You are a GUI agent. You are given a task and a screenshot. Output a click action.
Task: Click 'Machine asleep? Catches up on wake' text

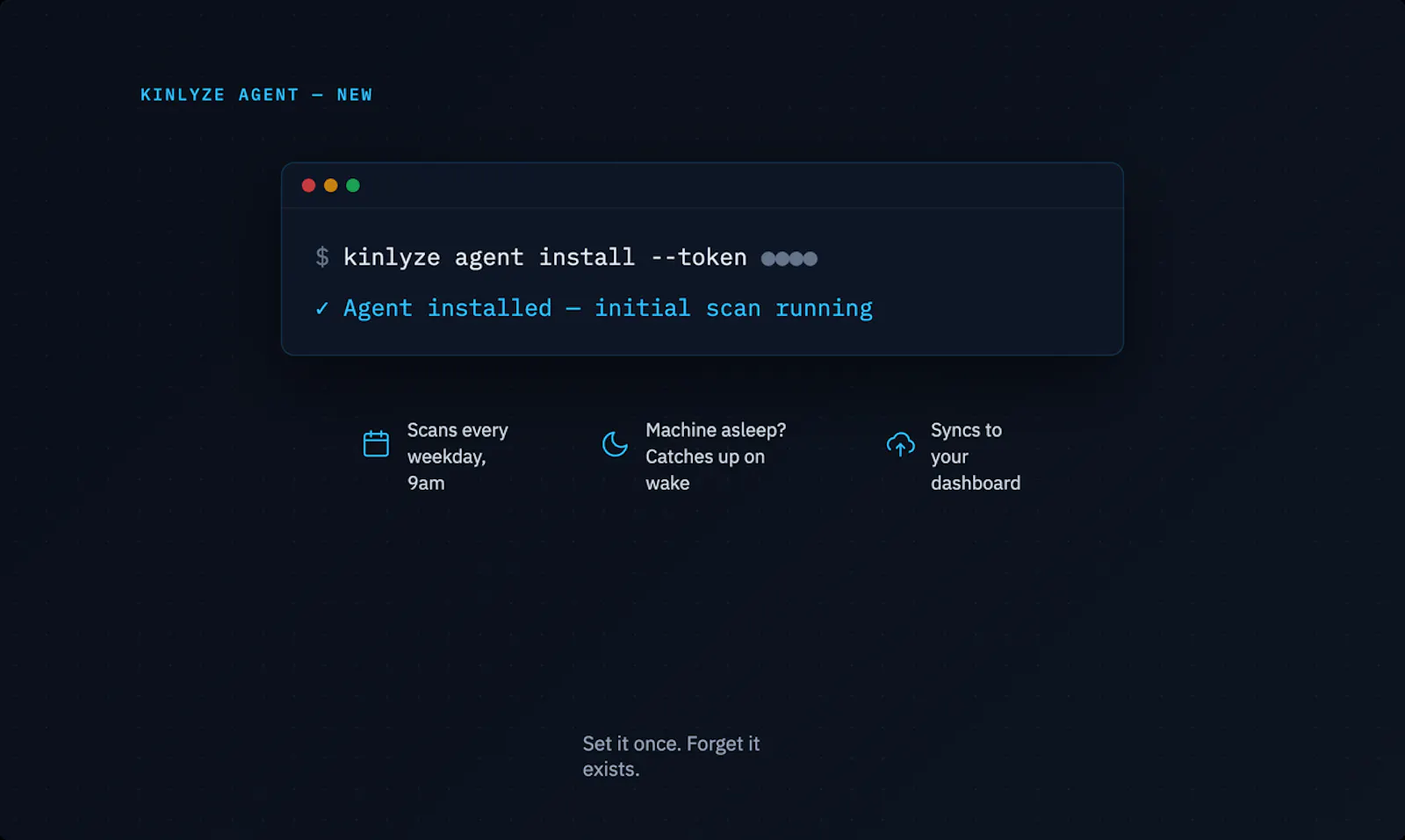[716, 456]
